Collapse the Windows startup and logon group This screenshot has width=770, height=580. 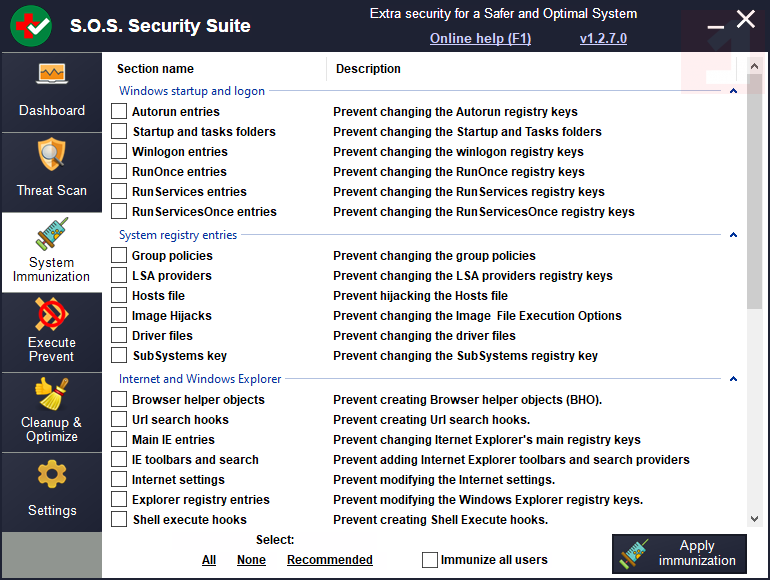coord(733,91)
